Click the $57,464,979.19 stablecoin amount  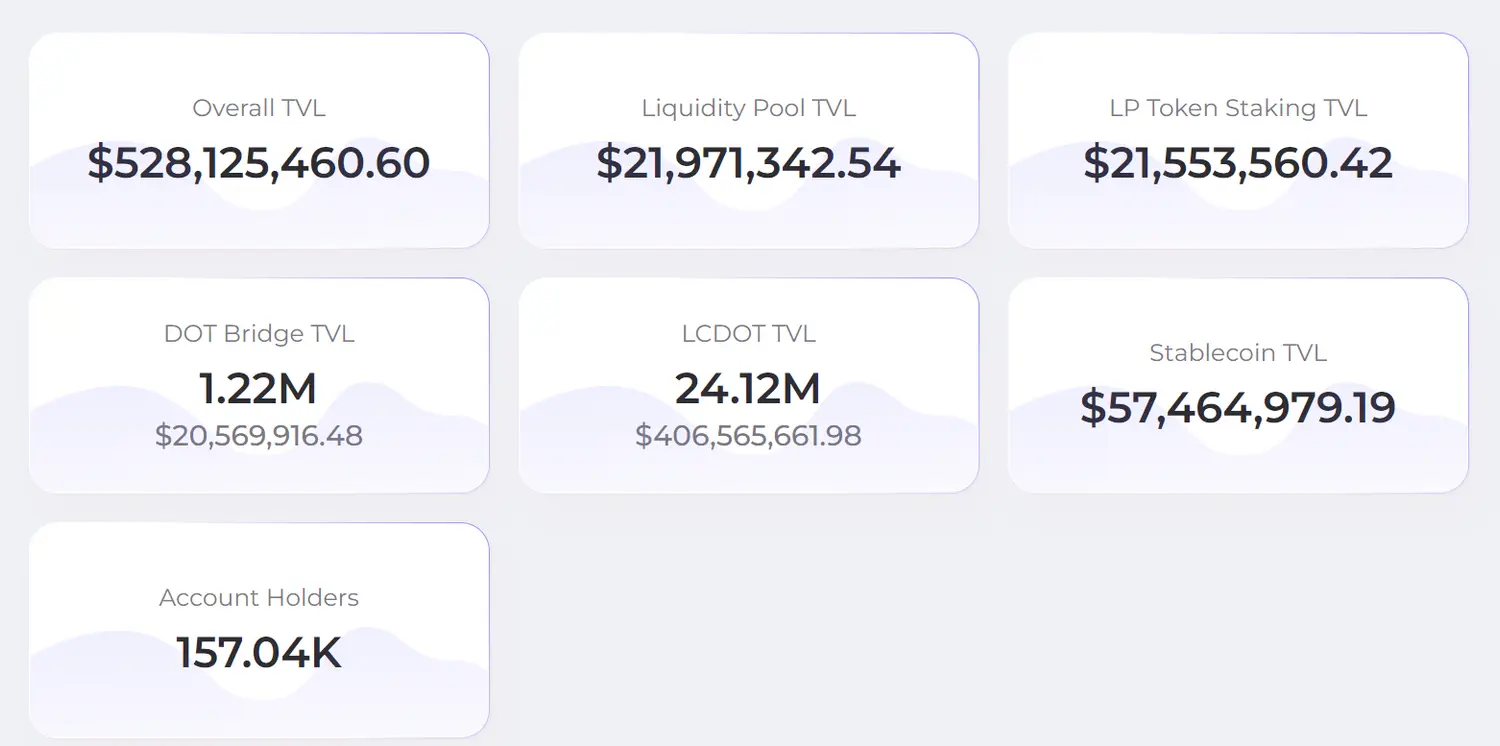coord(1238,408)
